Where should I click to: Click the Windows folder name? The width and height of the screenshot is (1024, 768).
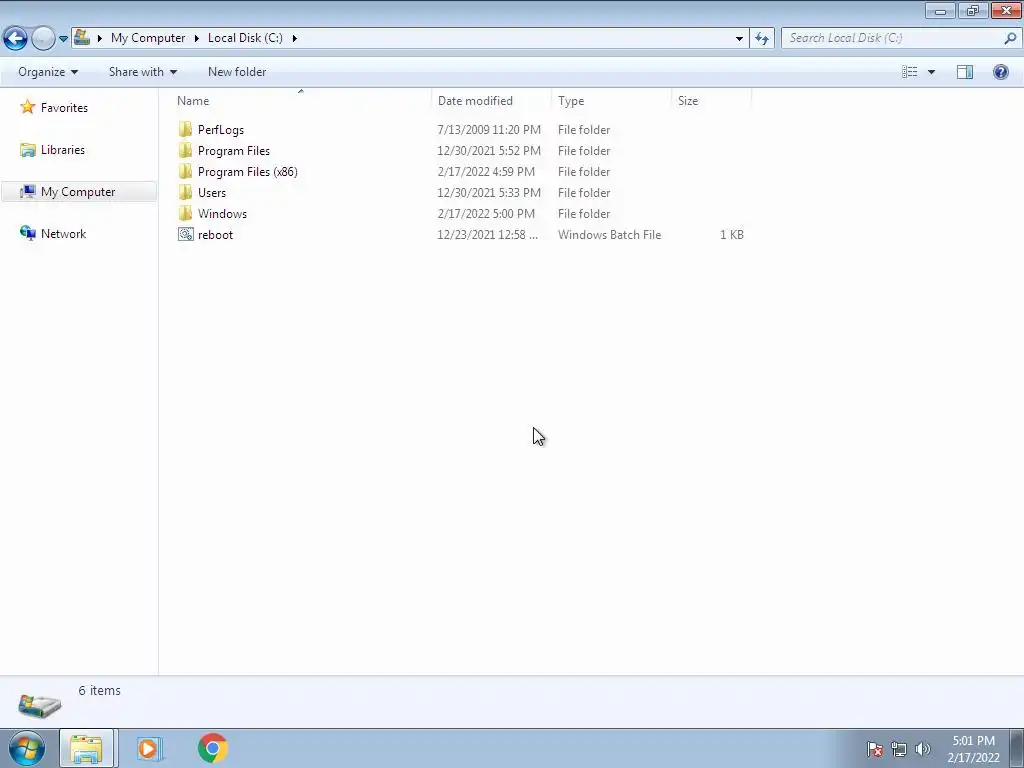[222, 214]
